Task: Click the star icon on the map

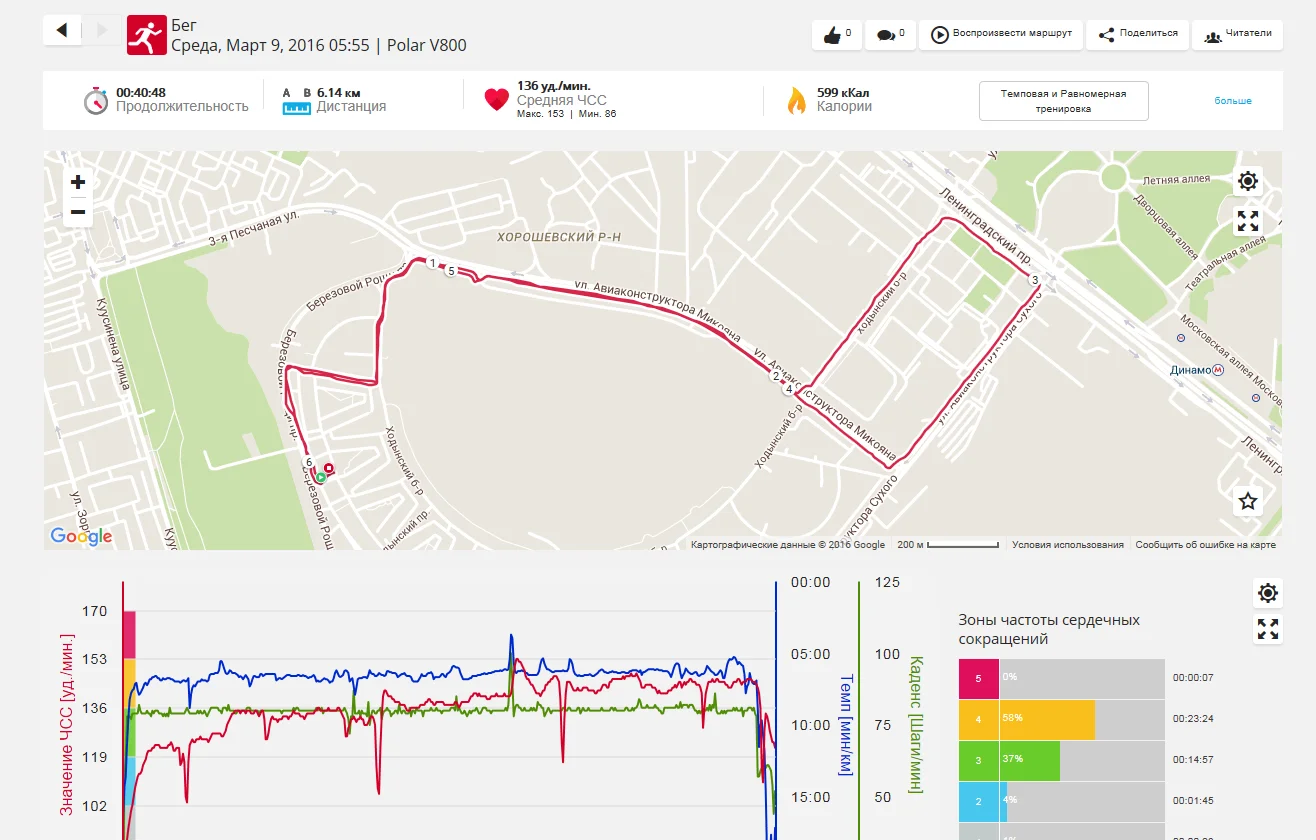Action: (x=1248, y=501)
